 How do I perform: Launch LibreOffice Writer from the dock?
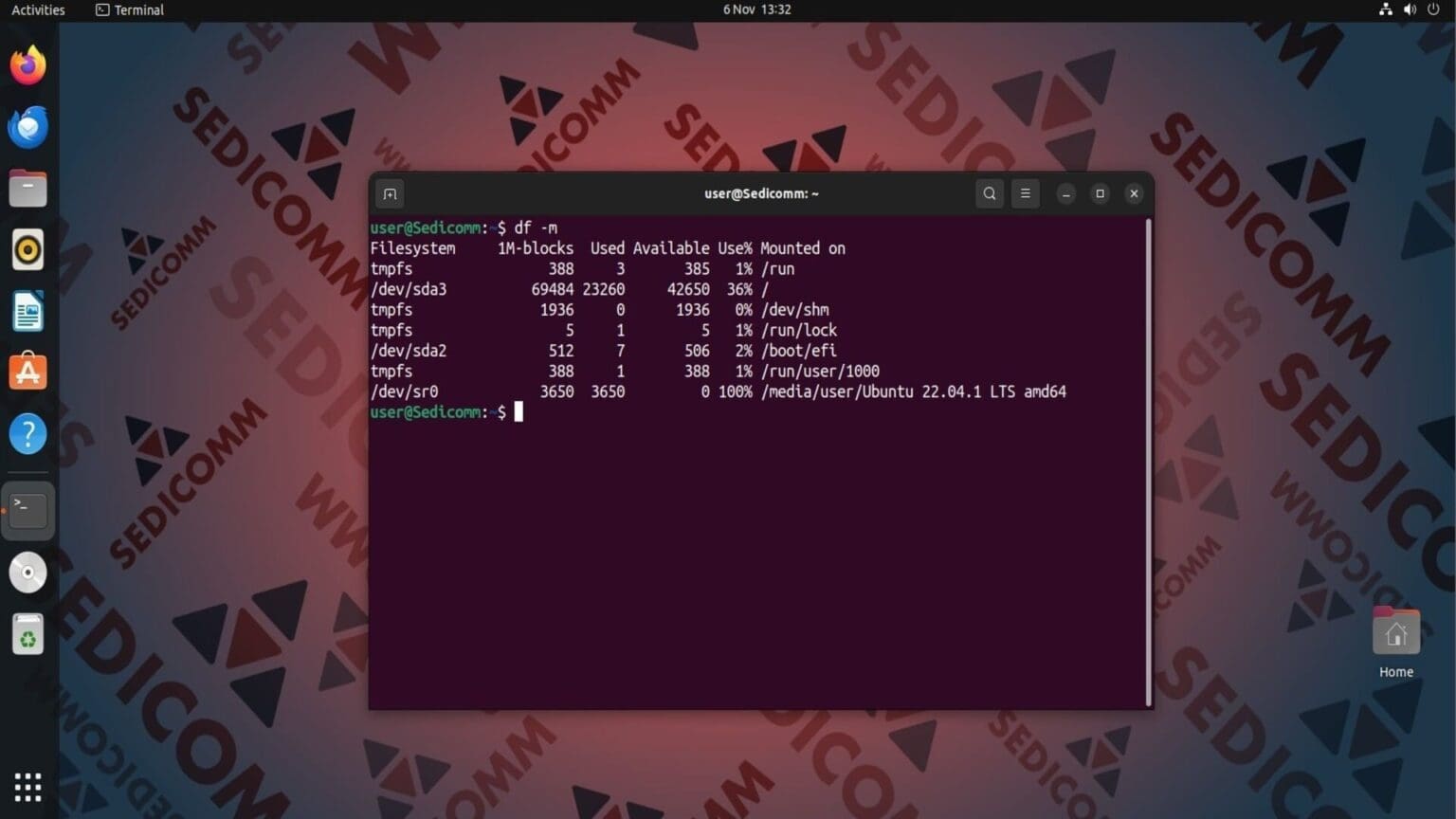tap(28, 311)
